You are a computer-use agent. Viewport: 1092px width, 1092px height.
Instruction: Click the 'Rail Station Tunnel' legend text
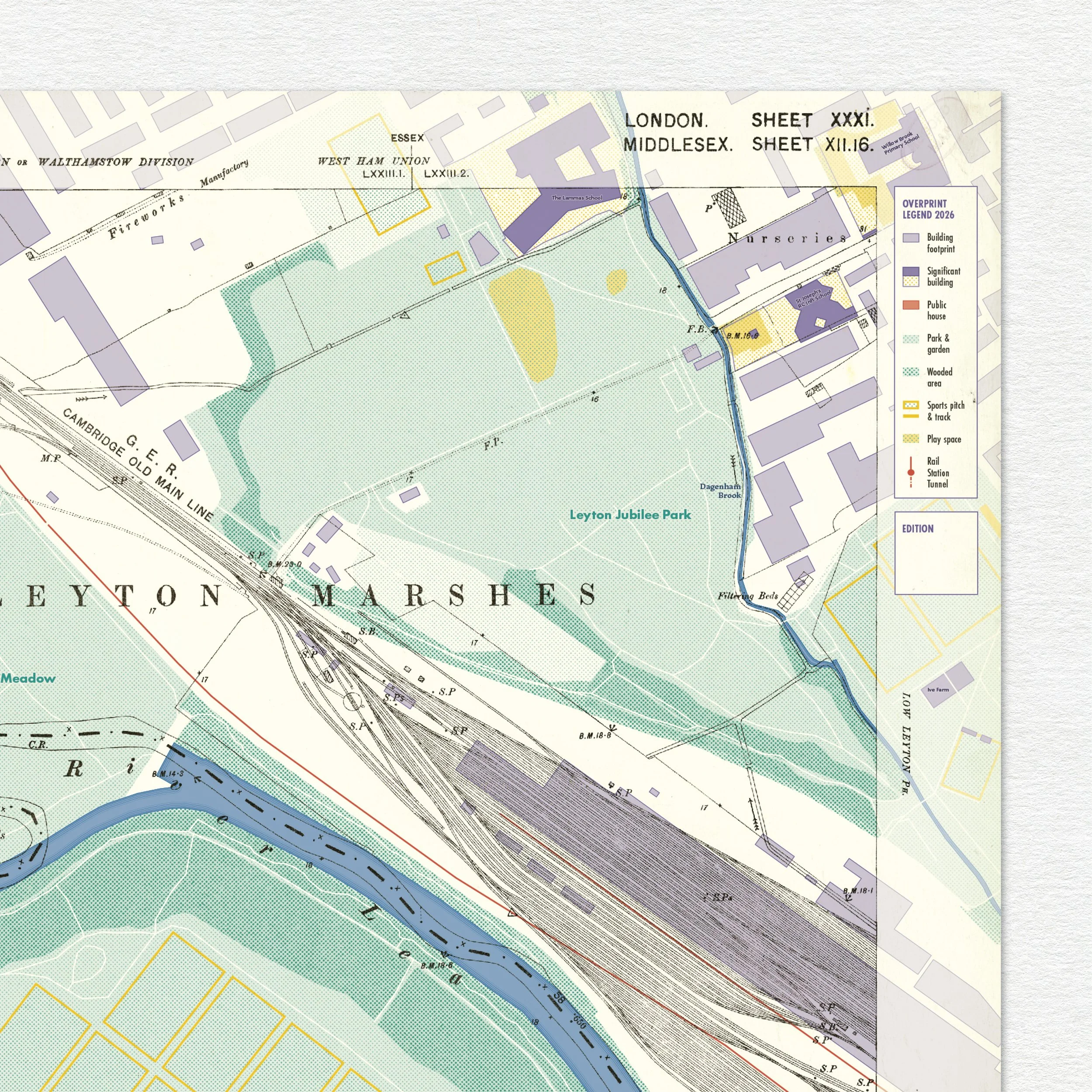938,473
